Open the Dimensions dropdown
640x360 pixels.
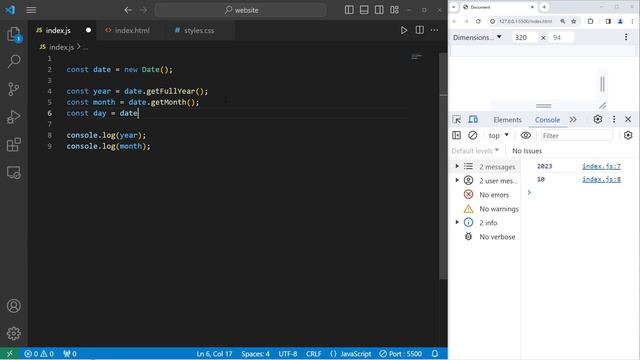477,37
